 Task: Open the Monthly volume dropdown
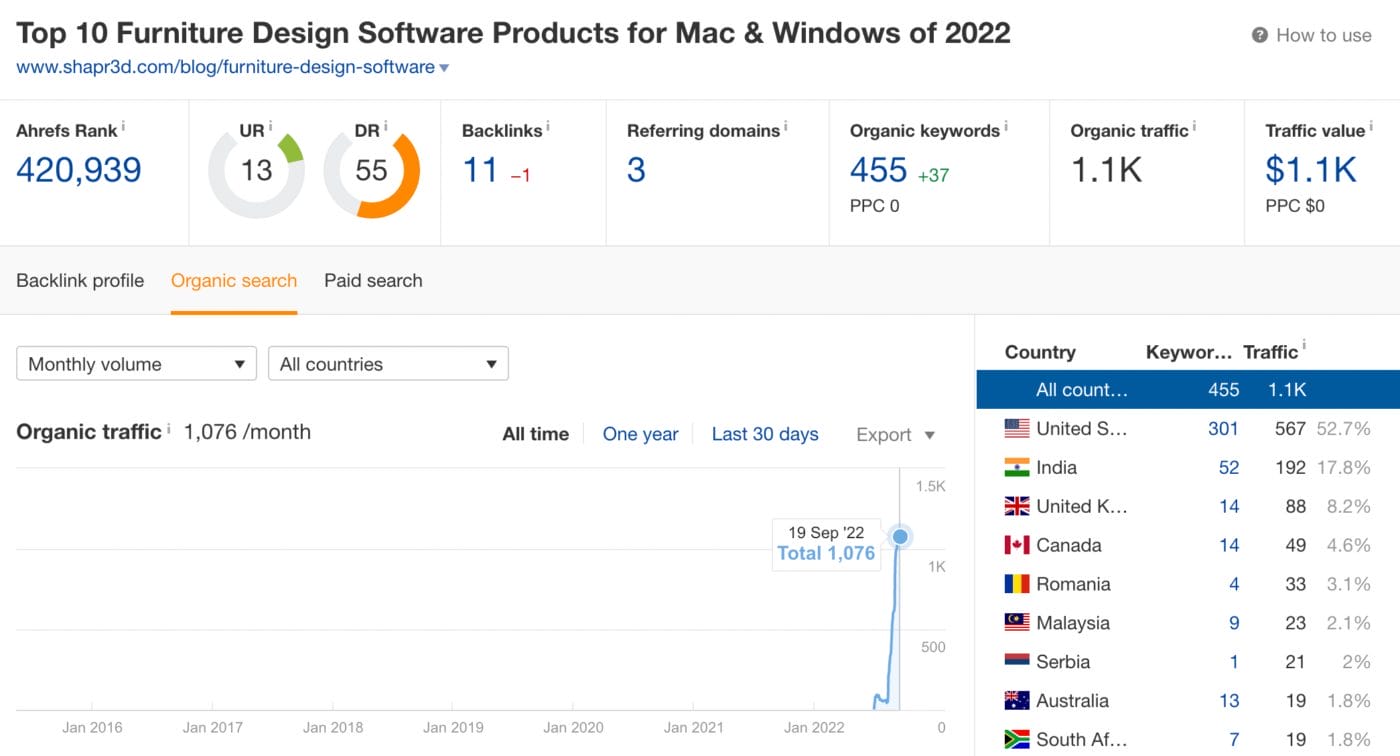tap(136, 364)
